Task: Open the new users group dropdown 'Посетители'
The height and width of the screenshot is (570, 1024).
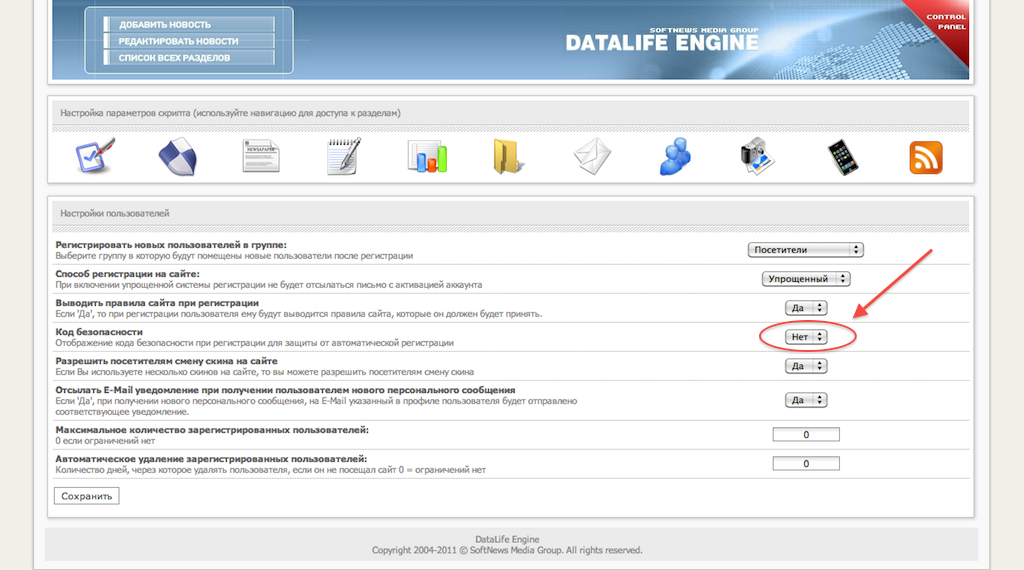Action: click(x=805, y=250)
